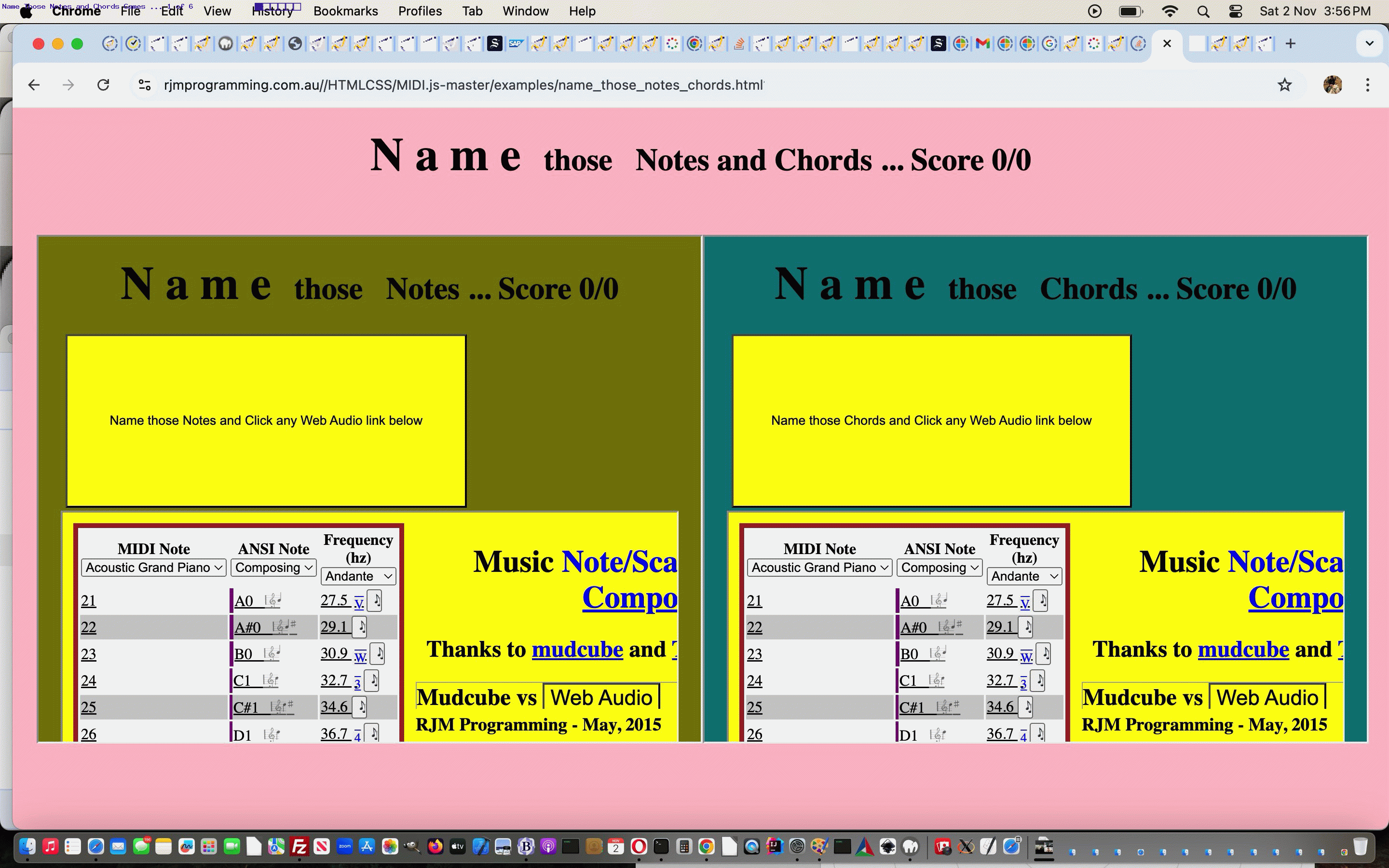The height and width of the screenshot is (868, 1389).
Task: Play the 29.1 Hz note button in Notes panel
Action: (x=360, y=626)
